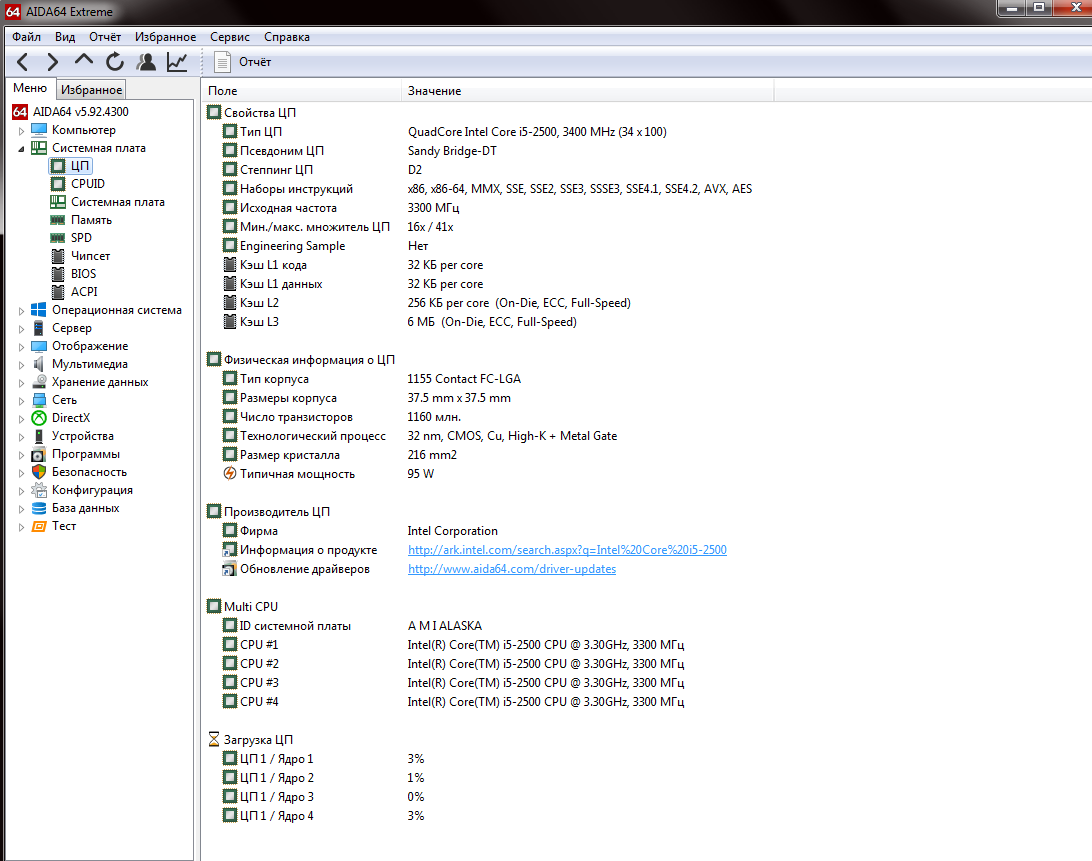Open the Отчёт menu in menu bar
This screenshot has width=1092, height=861.
pos(104,37)
